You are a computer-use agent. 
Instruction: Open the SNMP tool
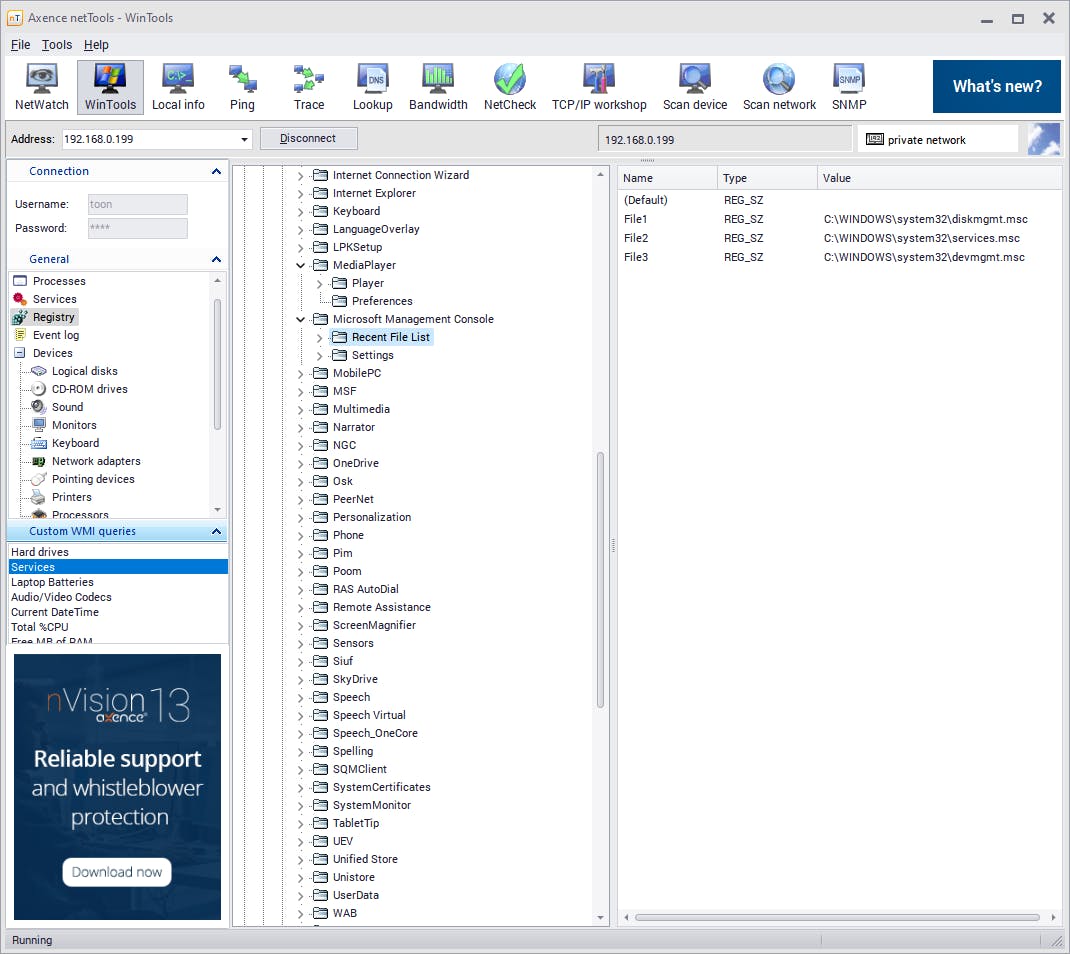pyautogui.click(x=849, y=87)
